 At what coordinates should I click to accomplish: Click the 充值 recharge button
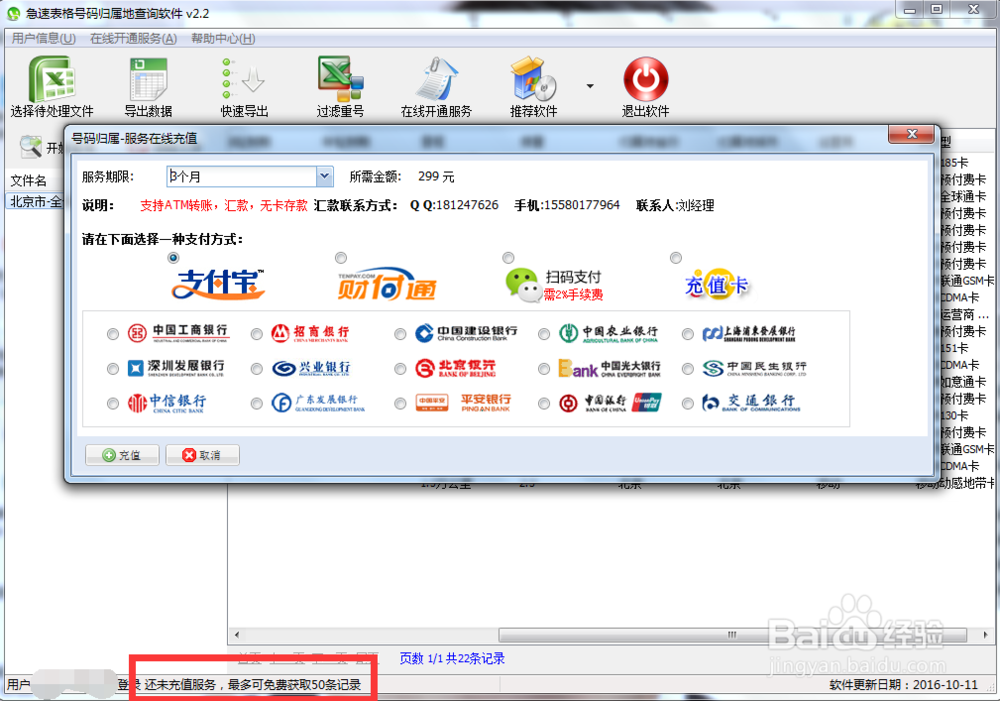point(122,455)
